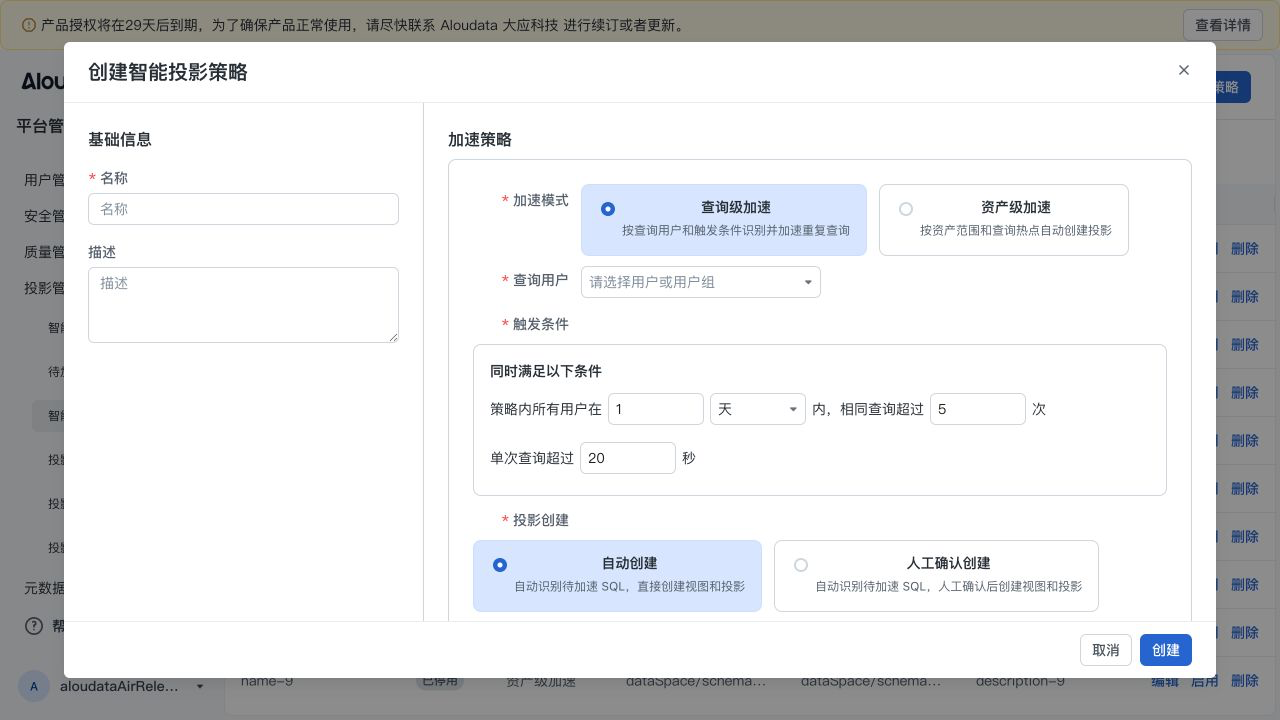Click the help question mark icon in sidebar

pos(34,626)
